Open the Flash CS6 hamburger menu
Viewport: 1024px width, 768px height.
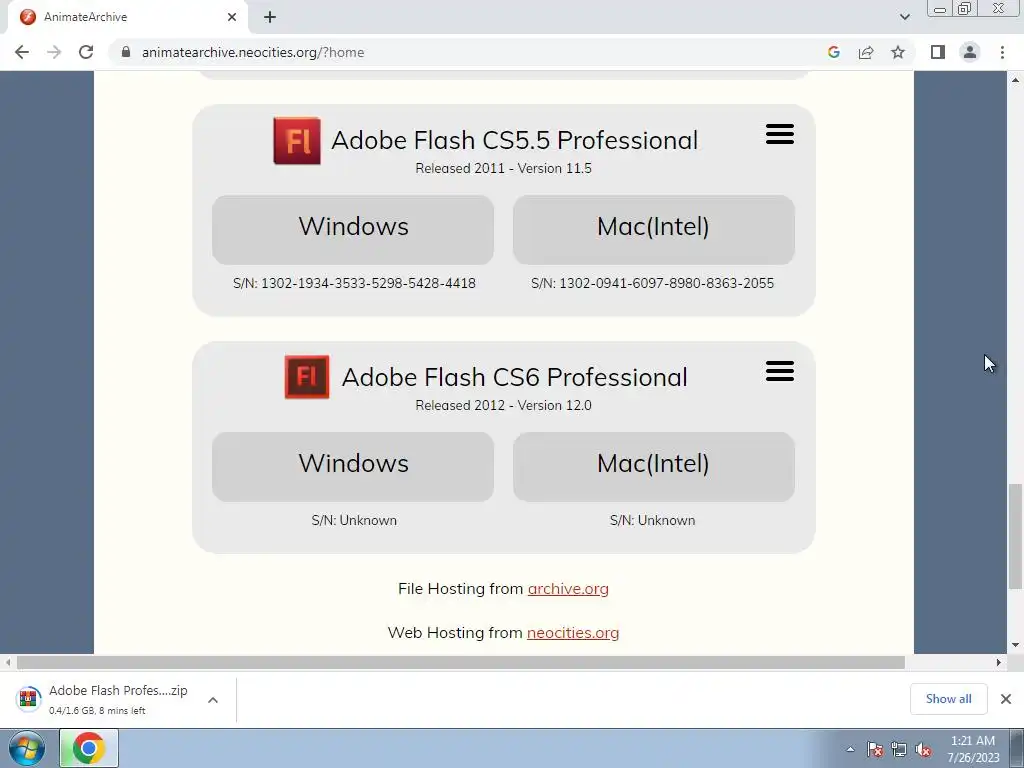(780, 371)
